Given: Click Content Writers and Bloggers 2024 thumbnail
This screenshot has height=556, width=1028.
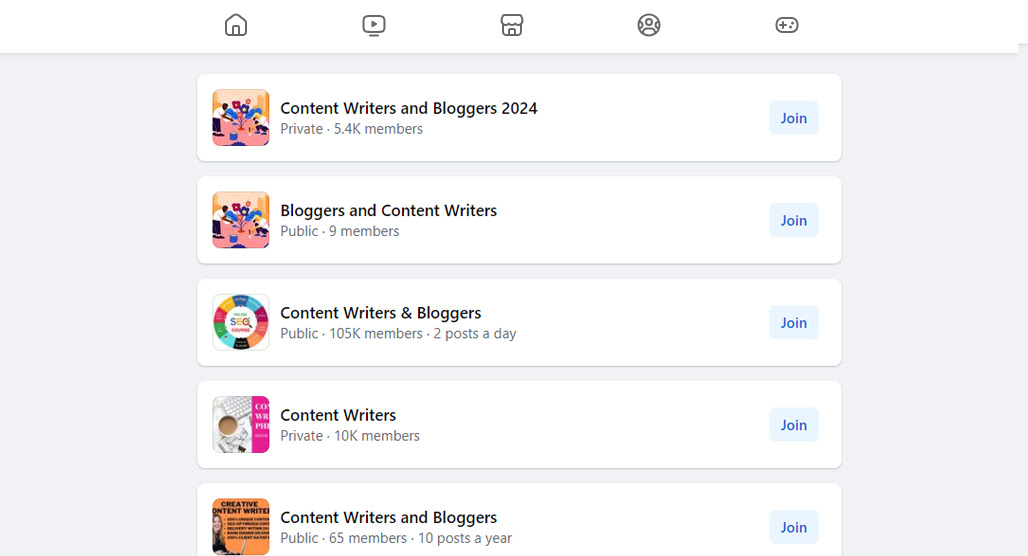Looking at the screenshot, I should pos(241,117).
